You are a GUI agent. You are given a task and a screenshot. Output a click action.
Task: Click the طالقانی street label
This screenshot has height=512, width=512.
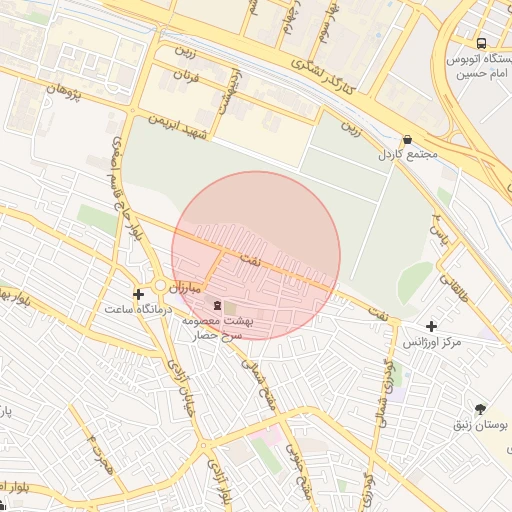pyautogui.click(x=454, y=288)
